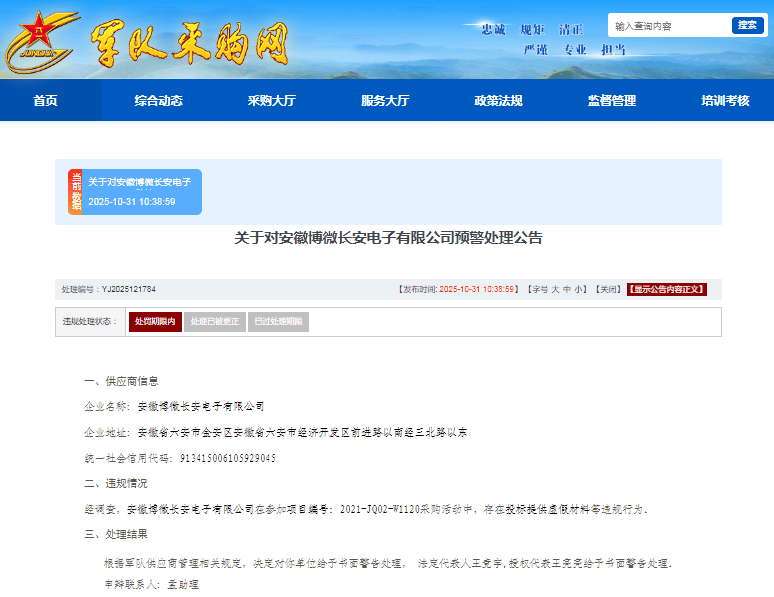Click 显示公告内容正文 red button

click(x=666, y=289)
